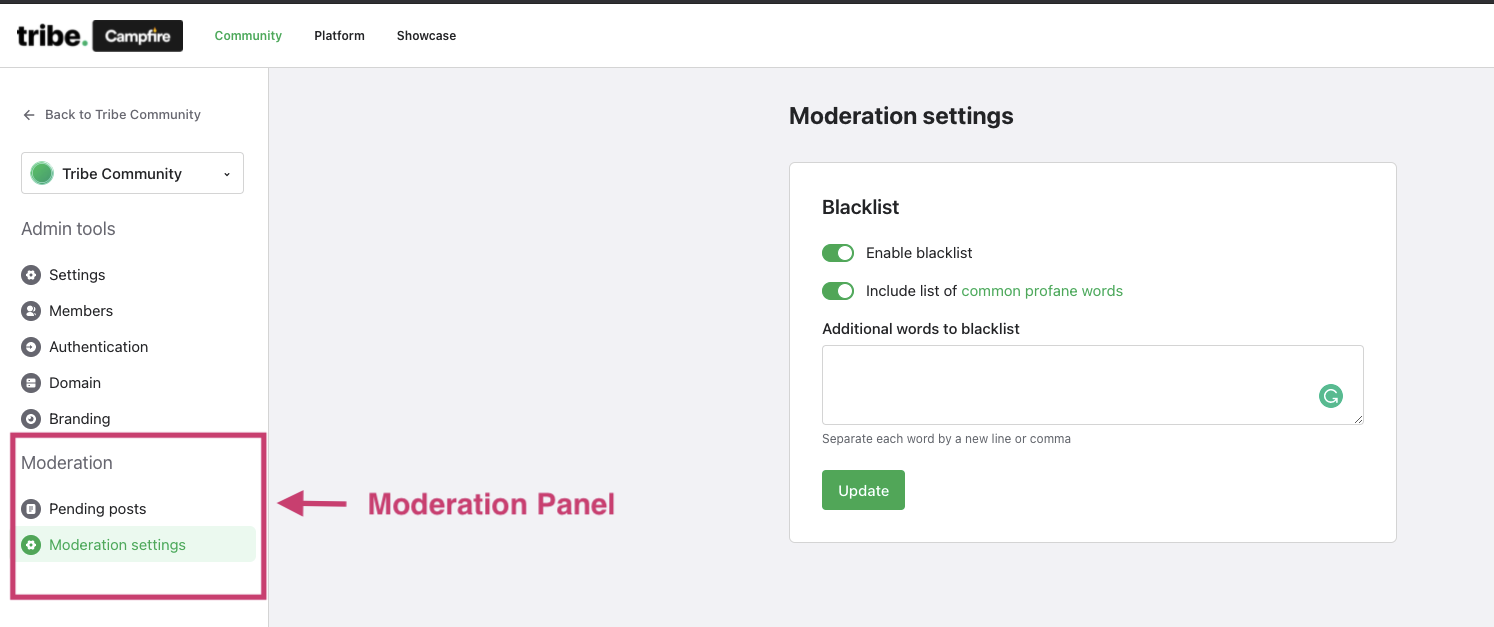Image resolution: width=1494 pixels, height=627 pixels.
Task: Open the common profane words link
Action: pyautogui.click(x=1042, y=291)
